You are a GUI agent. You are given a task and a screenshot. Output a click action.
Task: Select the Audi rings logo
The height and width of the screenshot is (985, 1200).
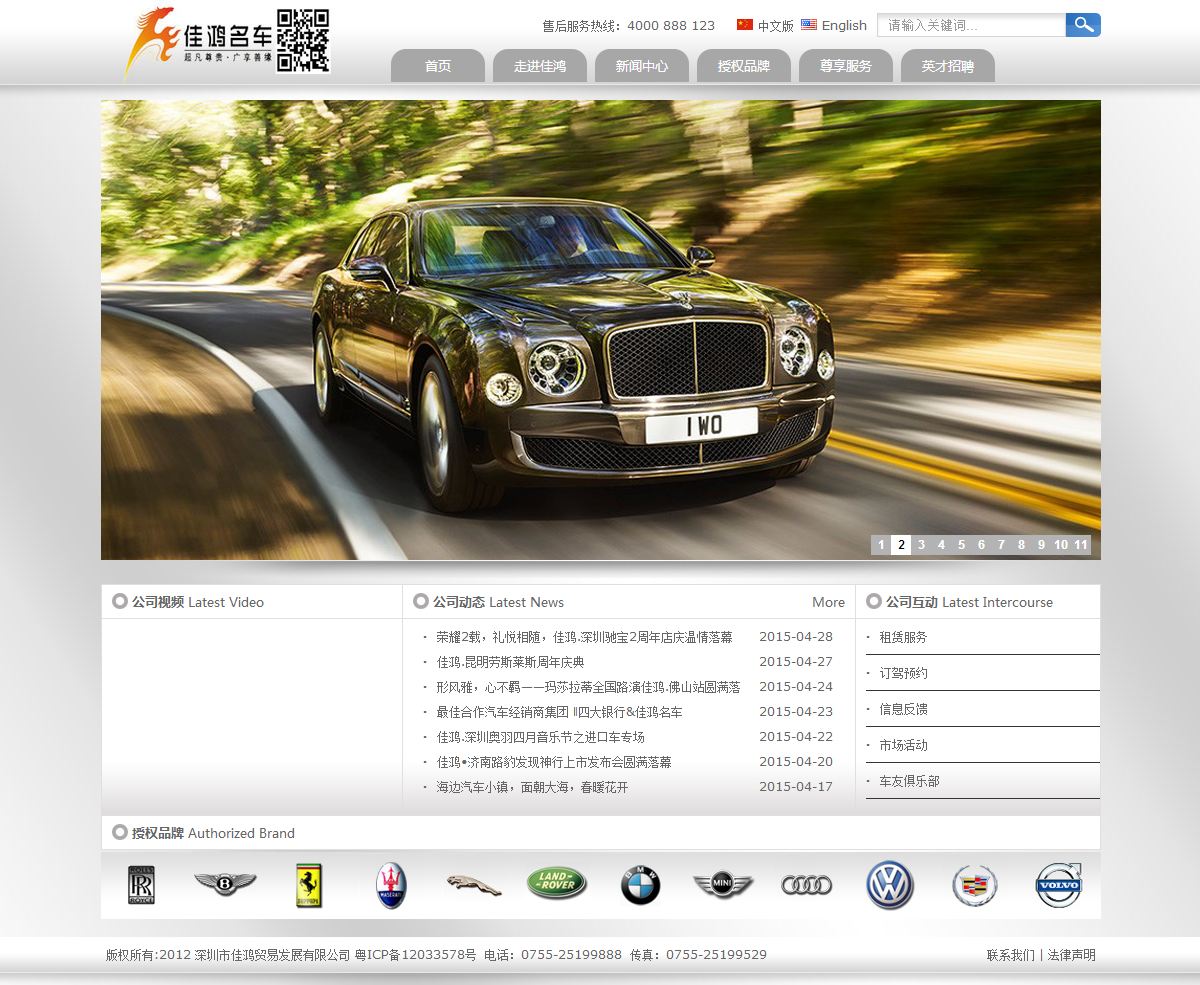806,885
